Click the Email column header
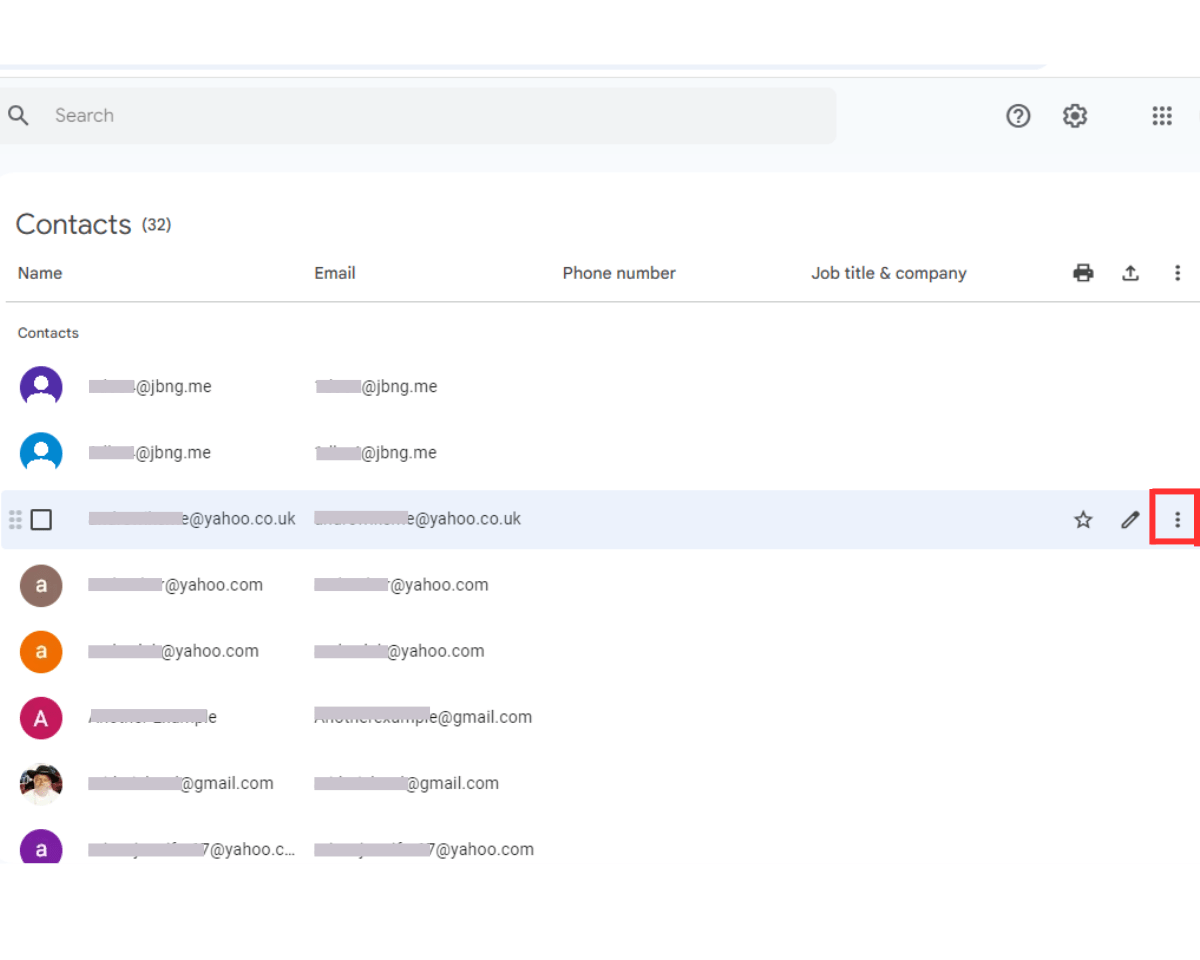Screen dimensions: 1200x960 pos(335,273)
